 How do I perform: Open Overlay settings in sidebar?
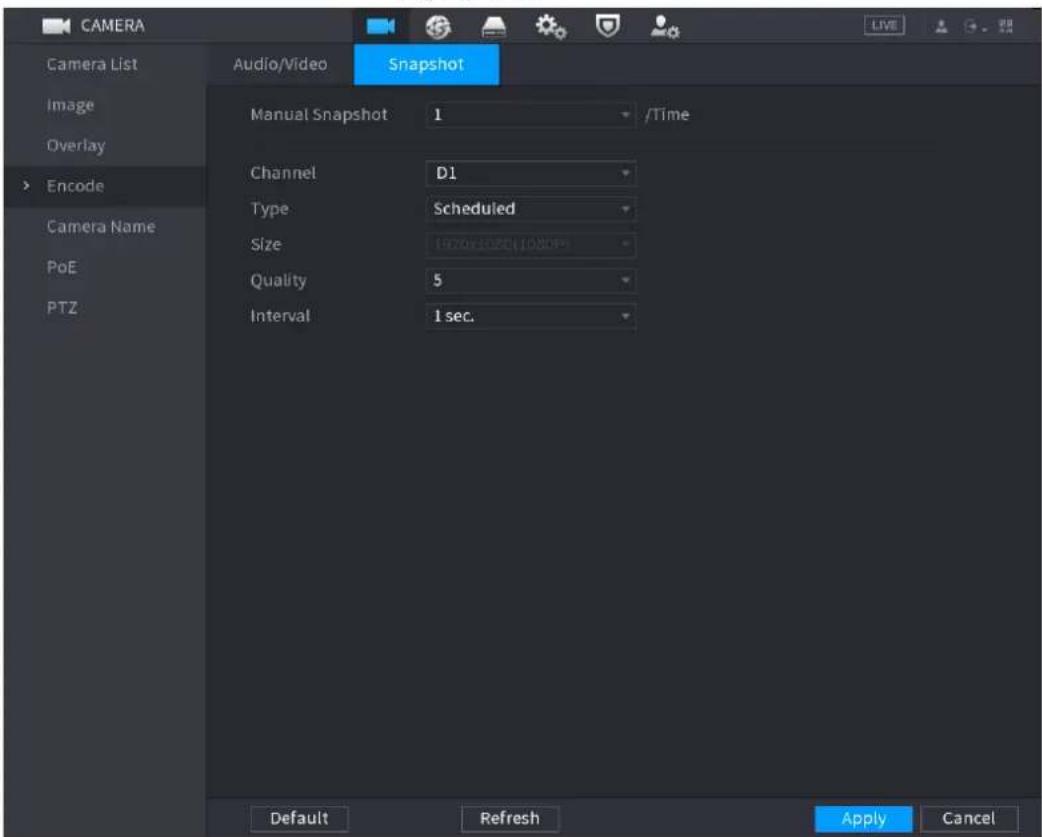click(76, 145)
